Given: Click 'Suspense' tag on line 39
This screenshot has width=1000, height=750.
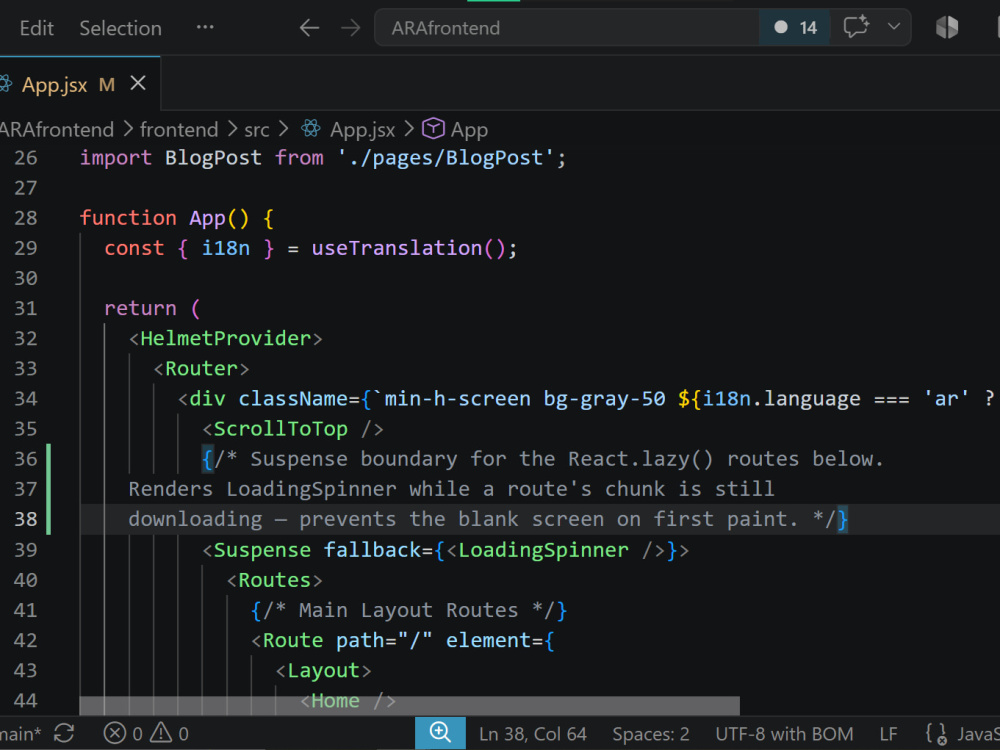Looking at the screenshot, I should coord(262,550).
